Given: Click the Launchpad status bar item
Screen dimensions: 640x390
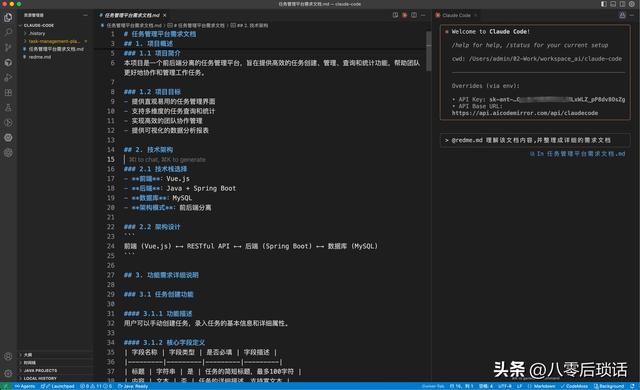Looking at the screenshot, I should [x=58, y=386].
